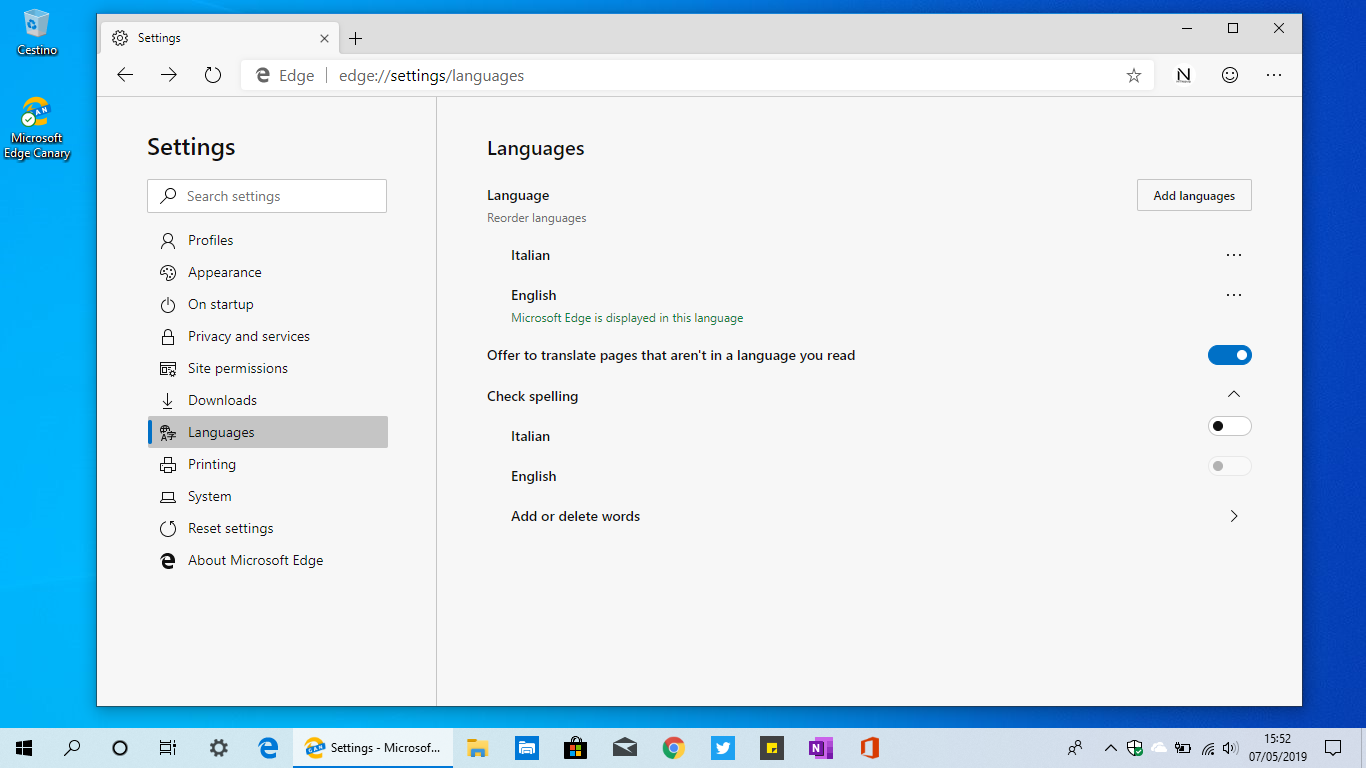1366x768 pixels.
Task: Add this page to favorites
Action: tap(1133, 75)
